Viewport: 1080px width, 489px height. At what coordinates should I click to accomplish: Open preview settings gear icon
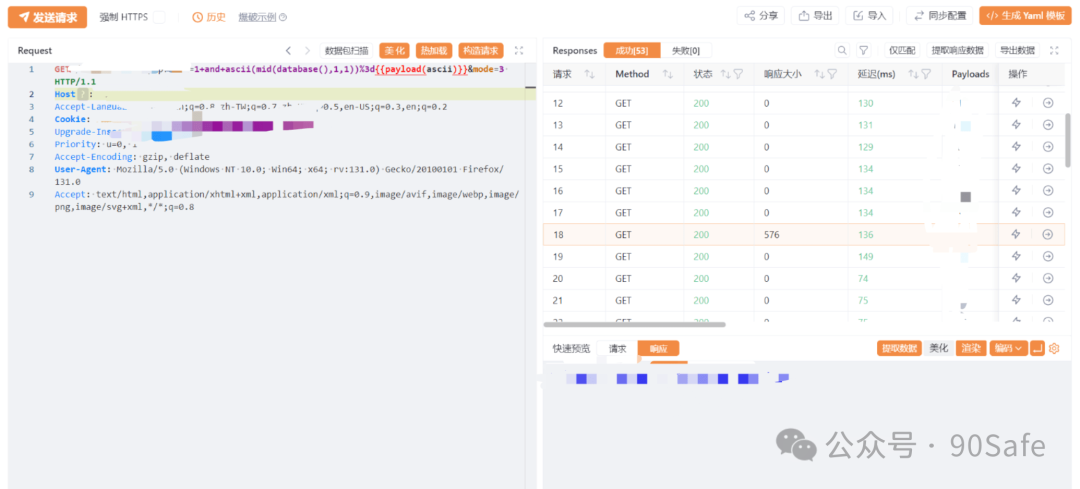pos(1054,348)
